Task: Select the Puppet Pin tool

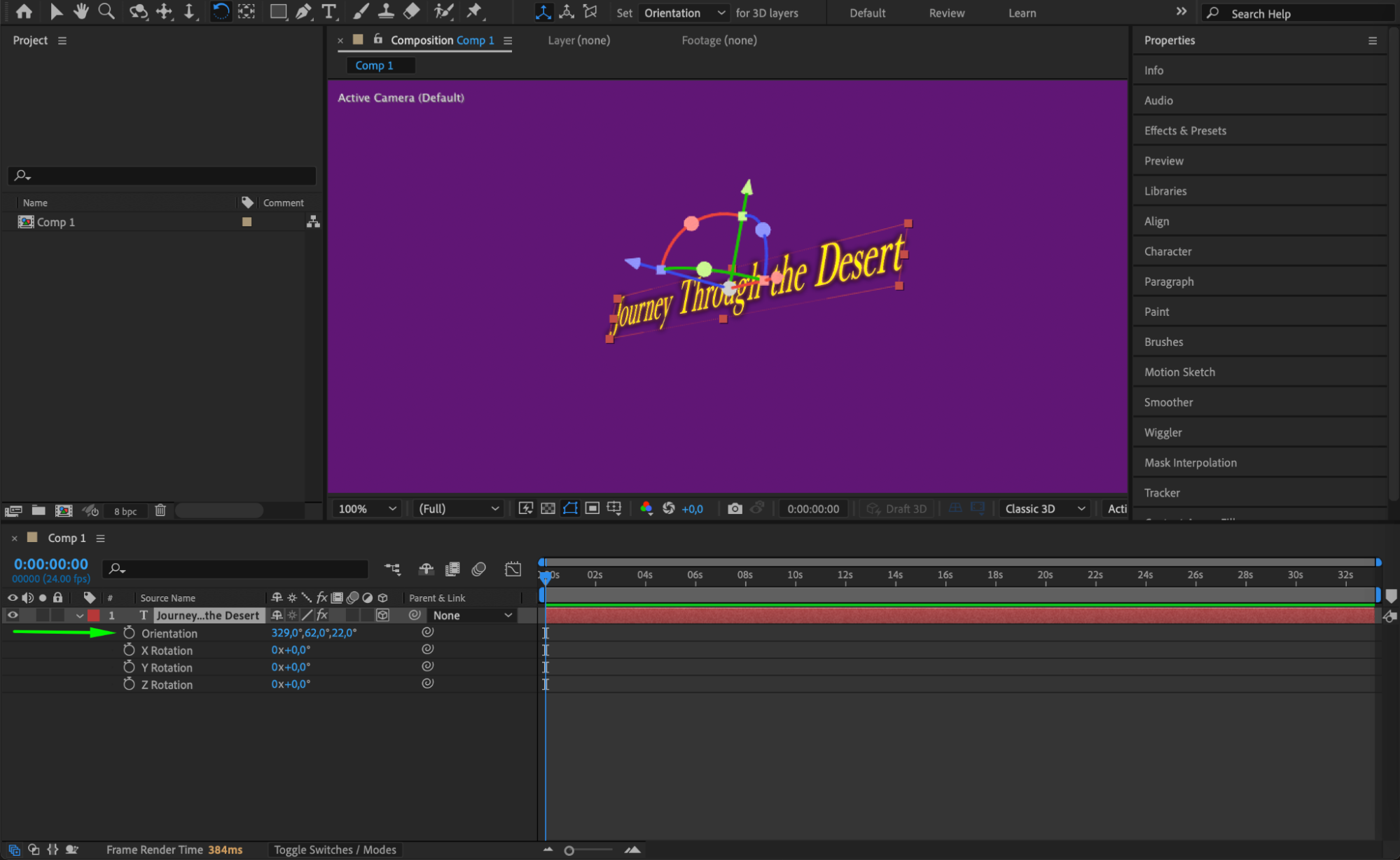Action: [x=474, y=11]
